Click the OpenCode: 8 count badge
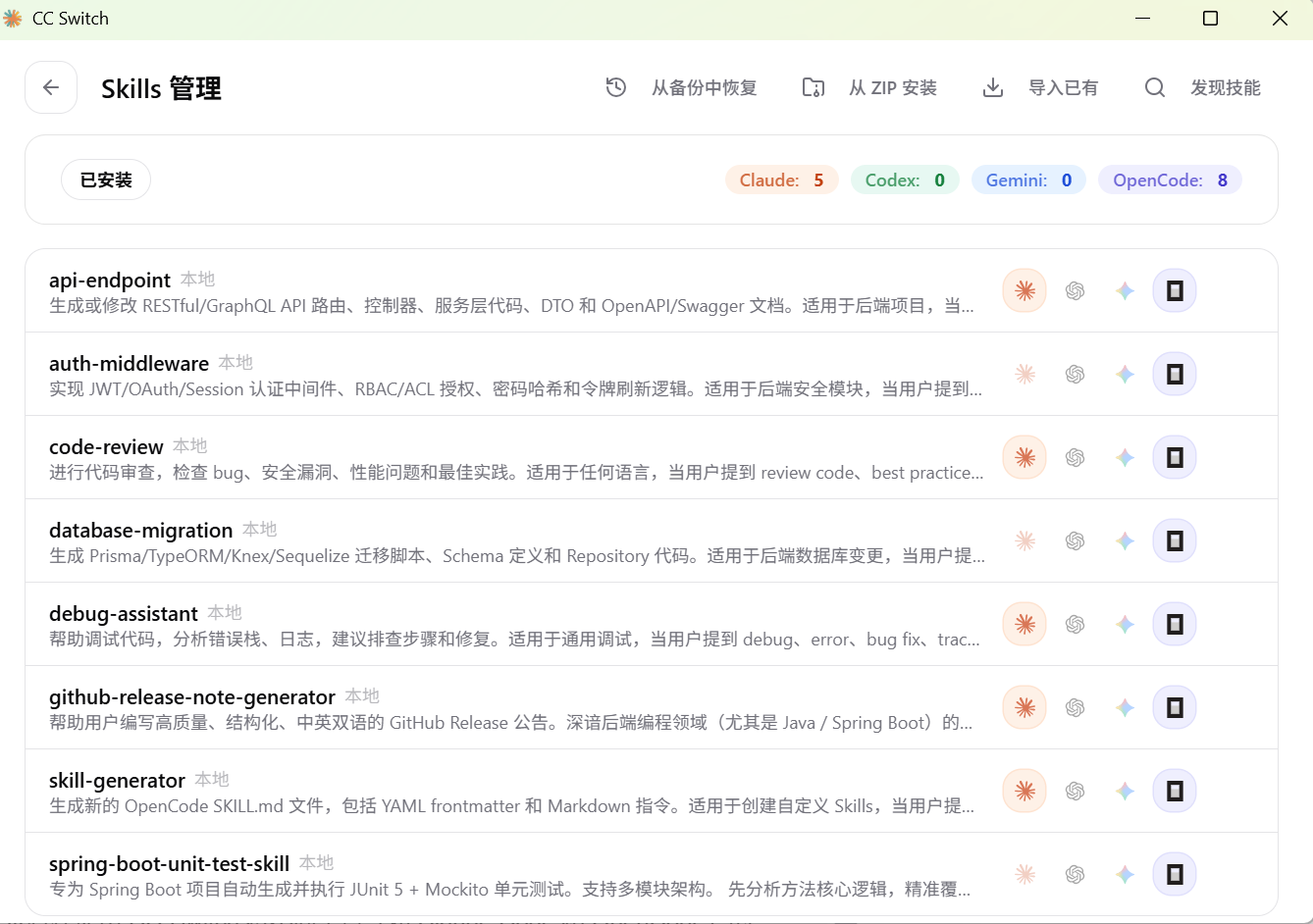This screenshot has height=924, width=1313. coord(1170,180)
